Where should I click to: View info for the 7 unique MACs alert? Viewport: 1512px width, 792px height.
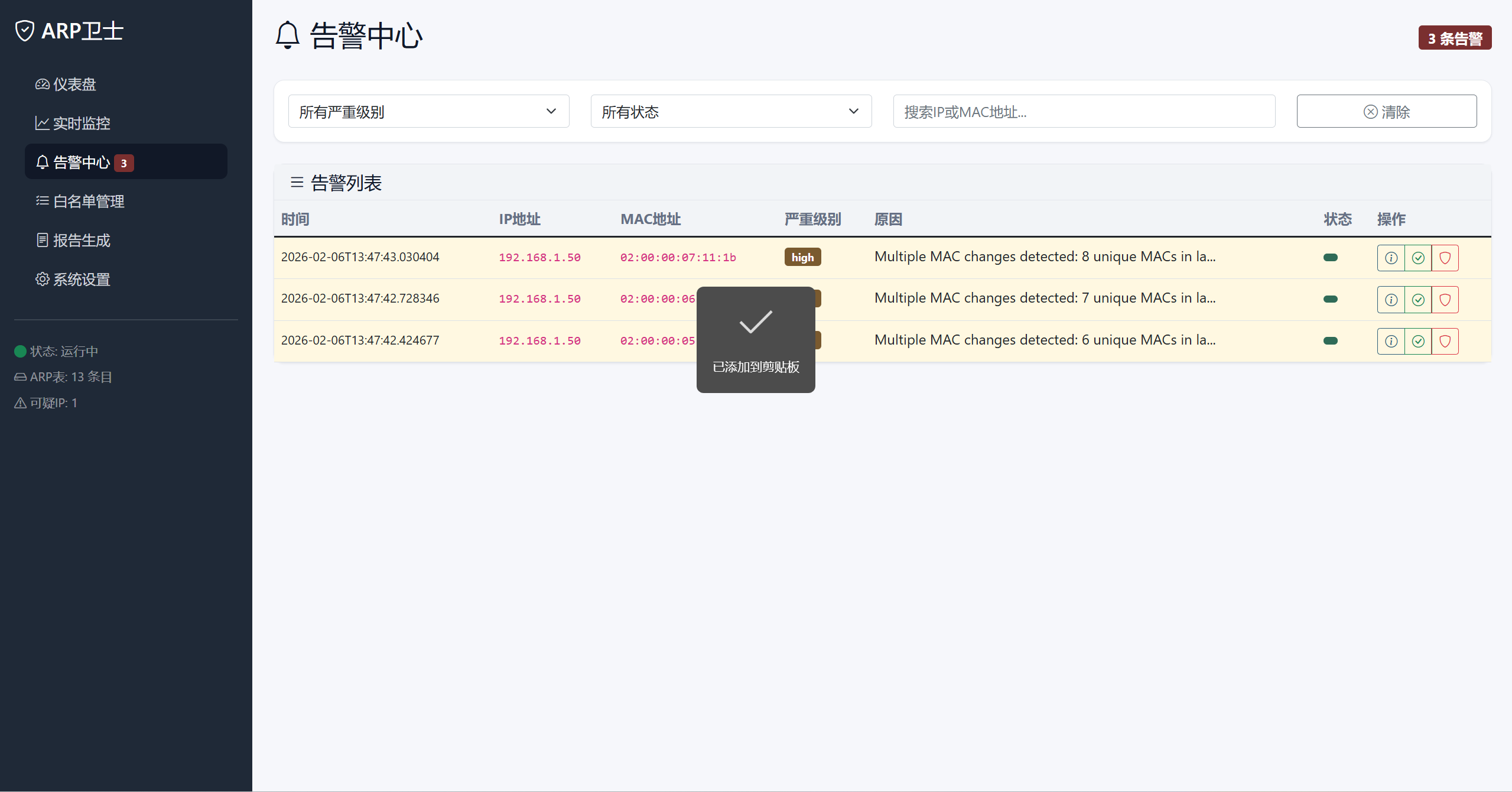coord(1391,300)
